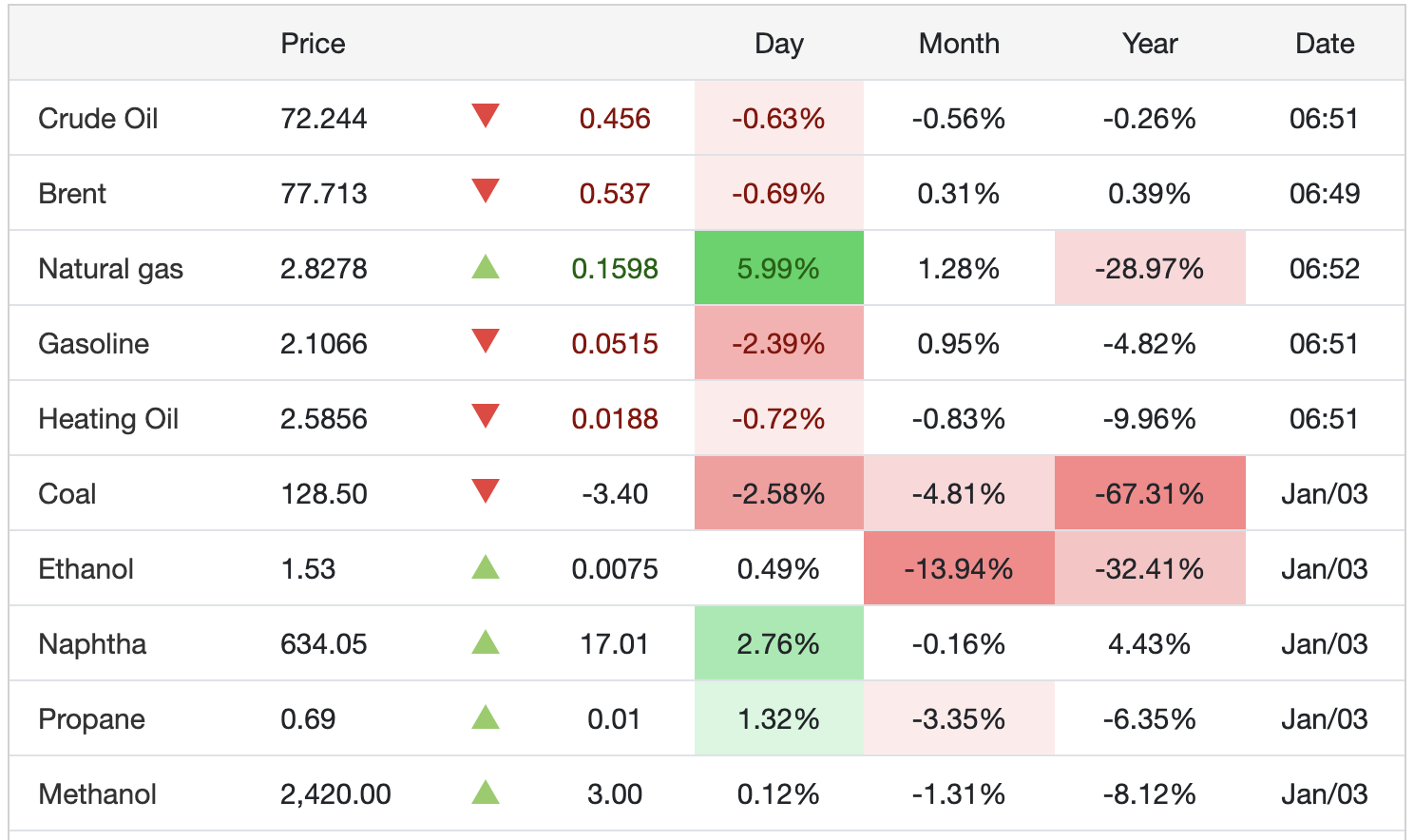The height and width of the screenshot is (840, 1414).
Task: Click the 06:49 time for Brent
Action: pyautogui.click(x=1325, y=194)
